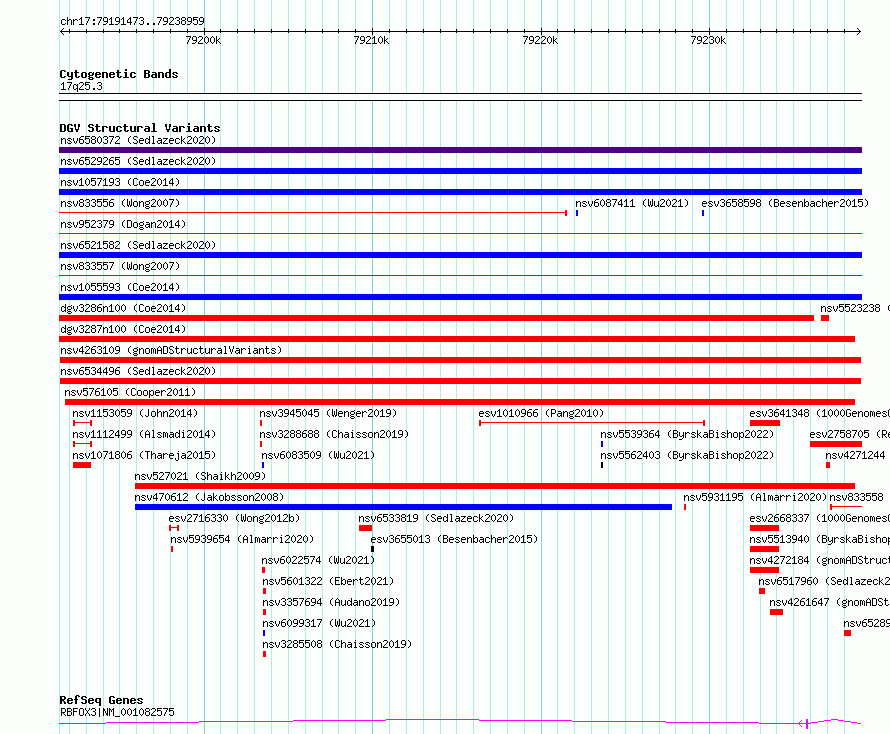
Task: Click the 79220k ruler position label
Action: 540,40
